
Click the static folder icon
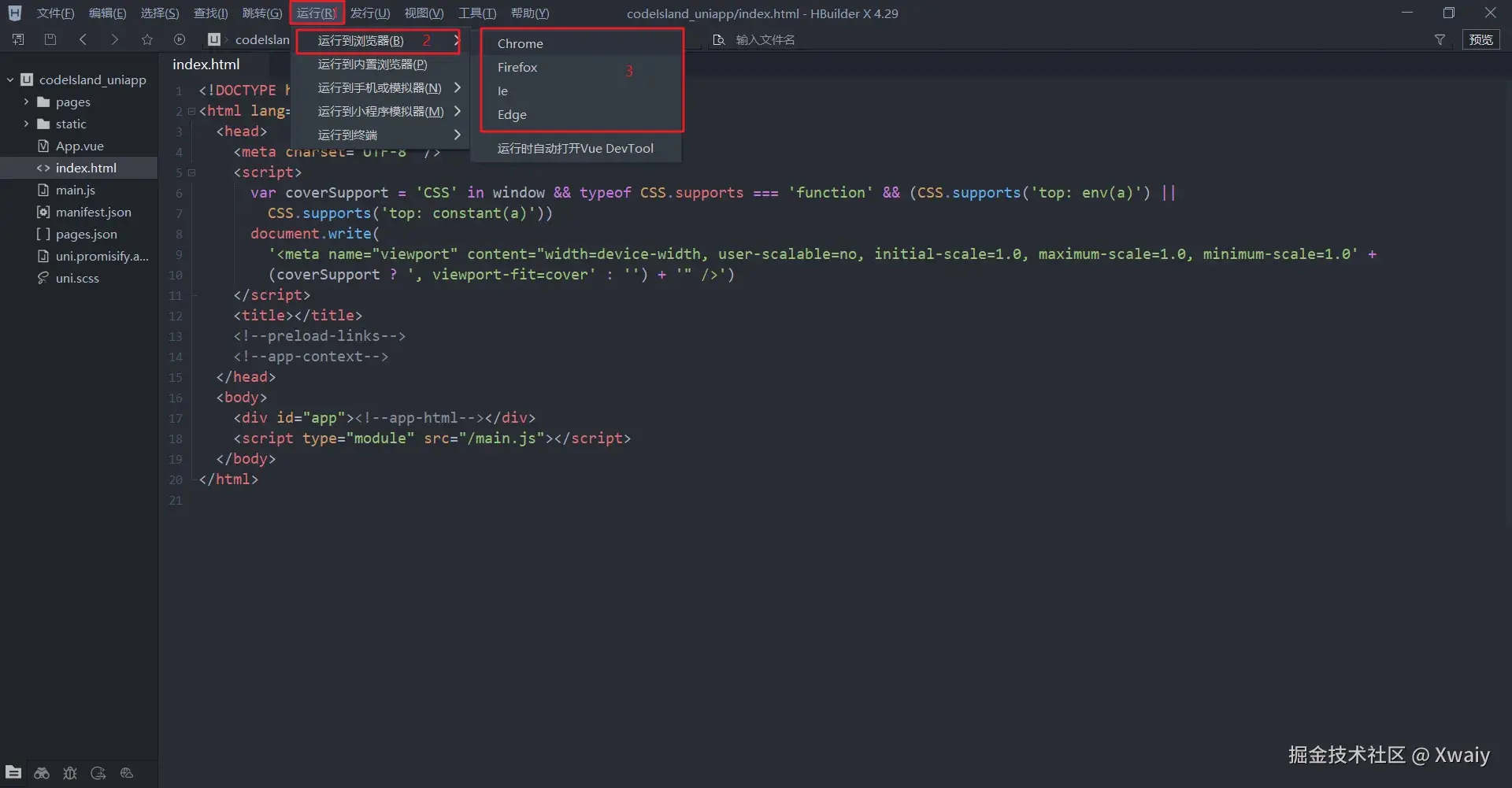click(x=43, y=124)
